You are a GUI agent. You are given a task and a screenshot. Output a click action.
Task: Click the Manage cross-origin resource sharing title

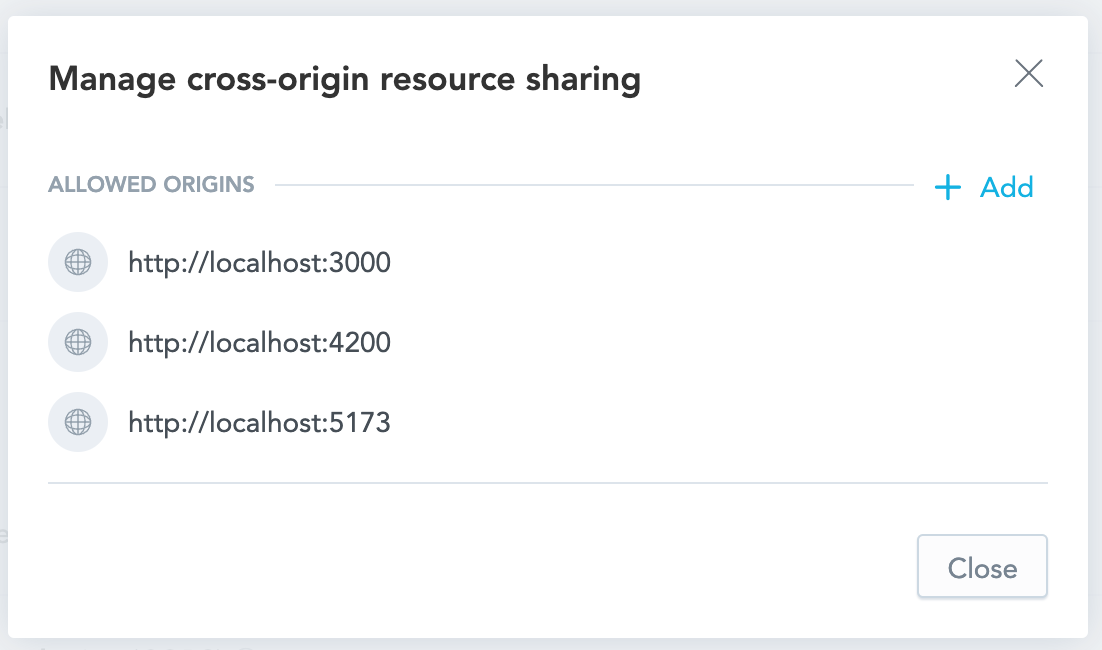pos(344,78)
